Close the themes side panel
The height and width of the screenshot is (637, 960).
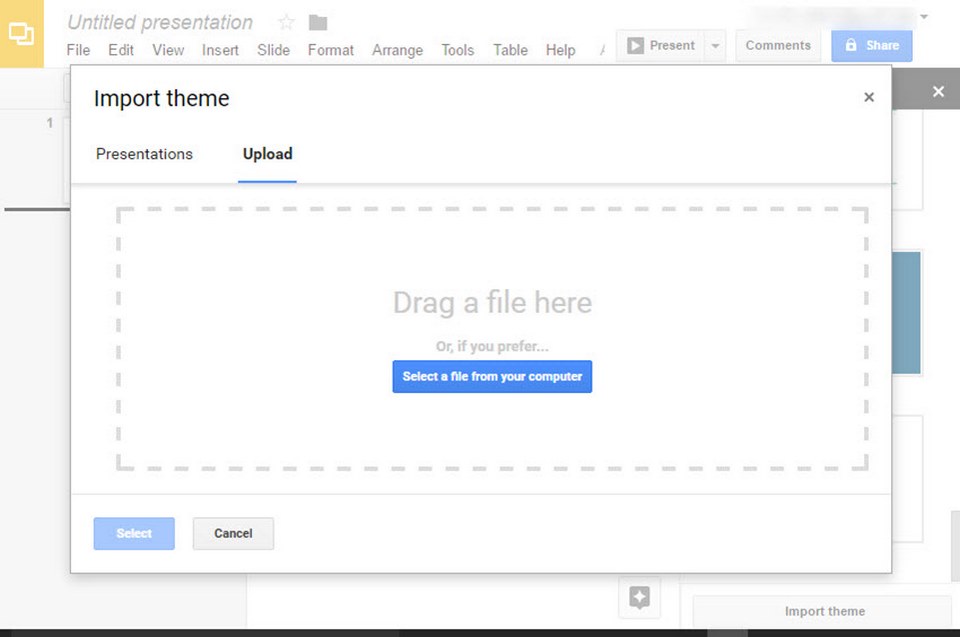(x=938, y=91)
